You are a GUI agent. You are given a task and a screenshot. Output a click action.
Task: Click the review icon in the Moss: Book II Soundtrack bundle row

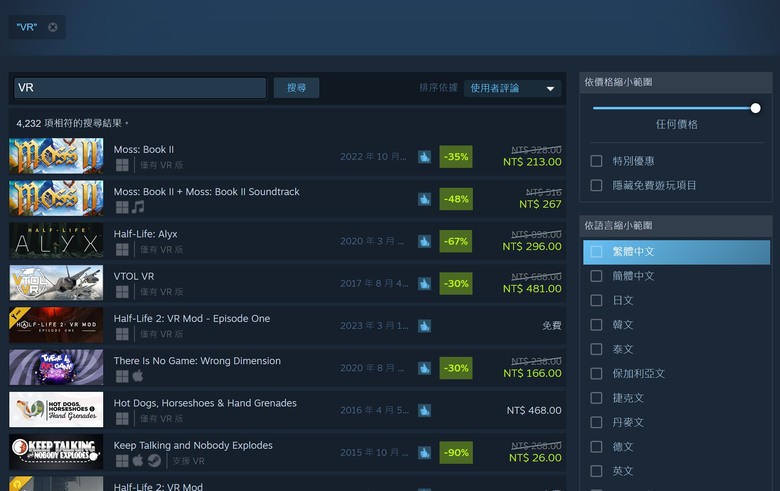point(424,199)
